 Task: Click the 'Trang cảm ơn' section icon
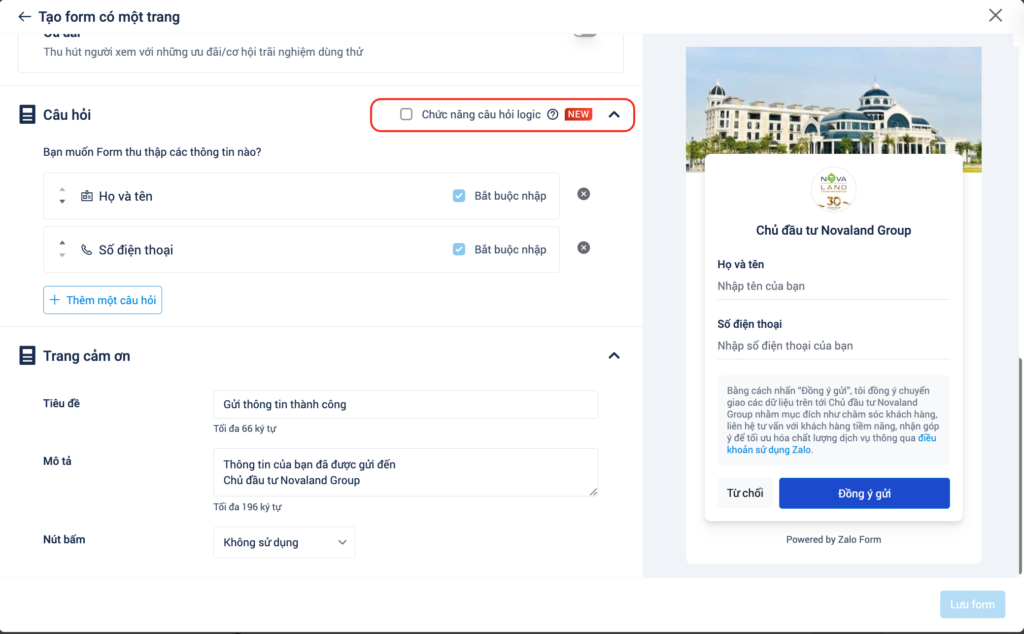[27, 356]
